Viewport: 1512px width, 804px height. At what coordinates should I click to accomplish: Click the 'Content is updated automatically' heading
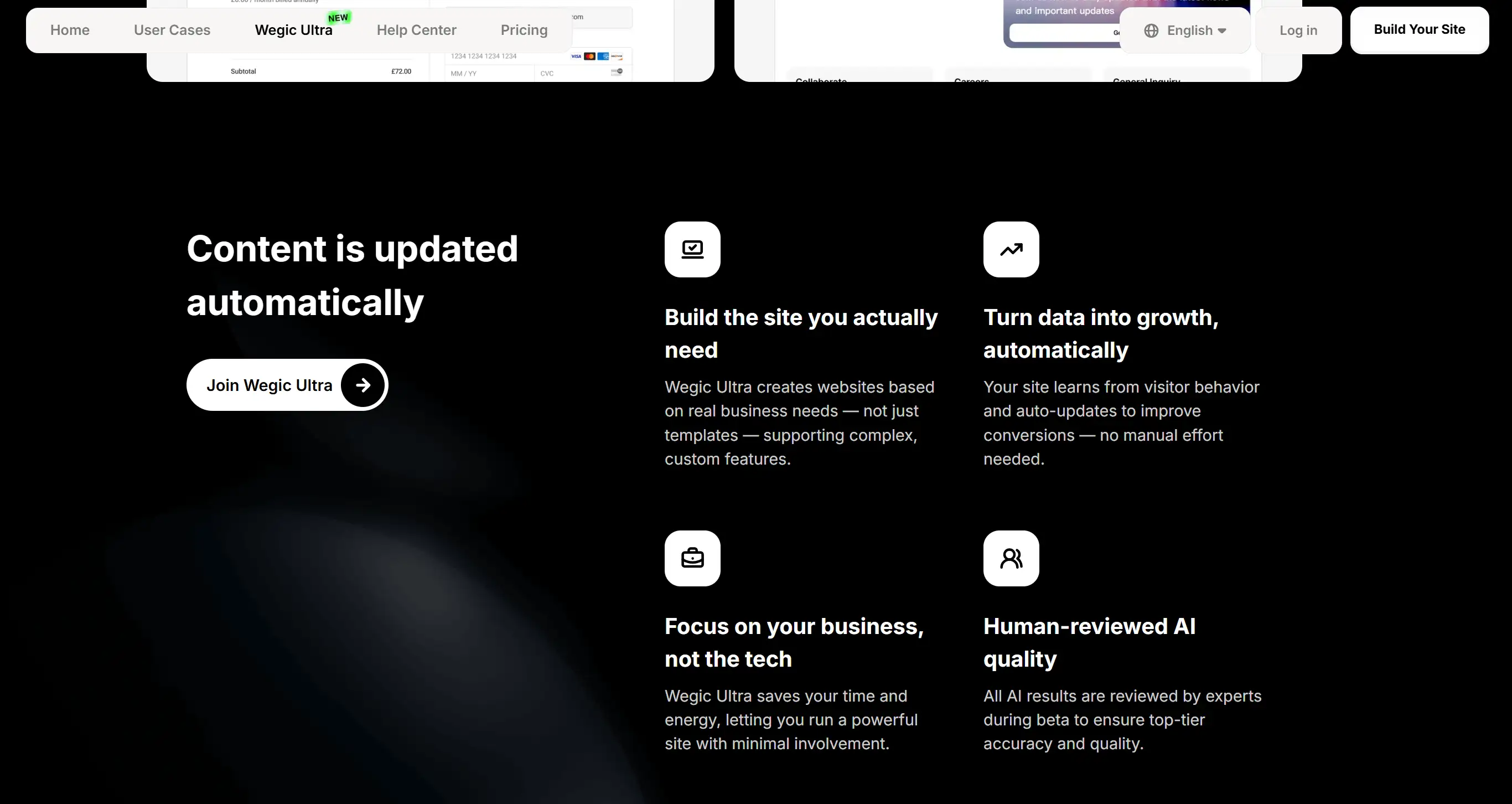tap(352, 275)
